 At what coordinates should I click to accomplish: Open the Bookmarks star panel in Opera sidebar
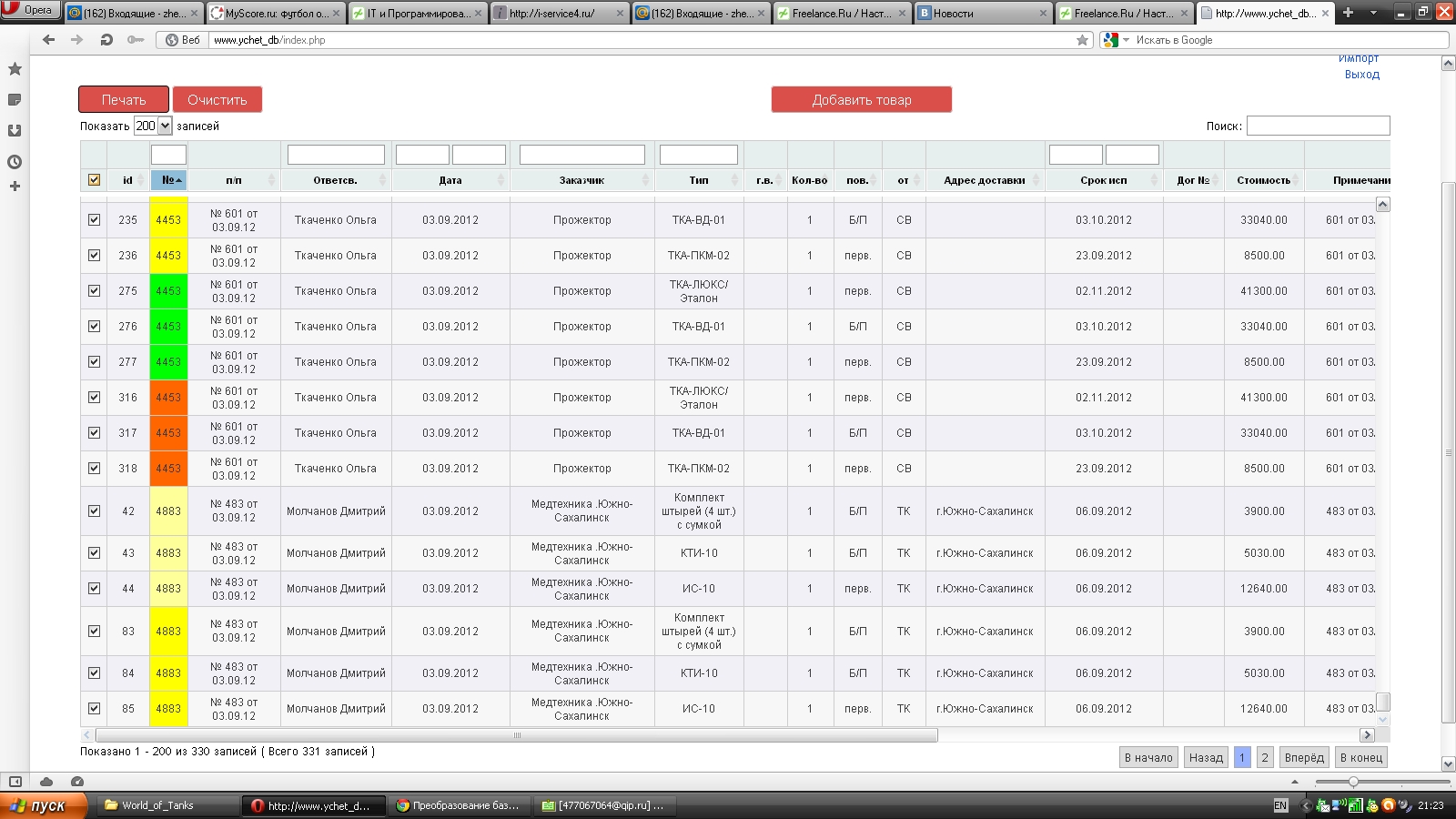click(15, 69)
